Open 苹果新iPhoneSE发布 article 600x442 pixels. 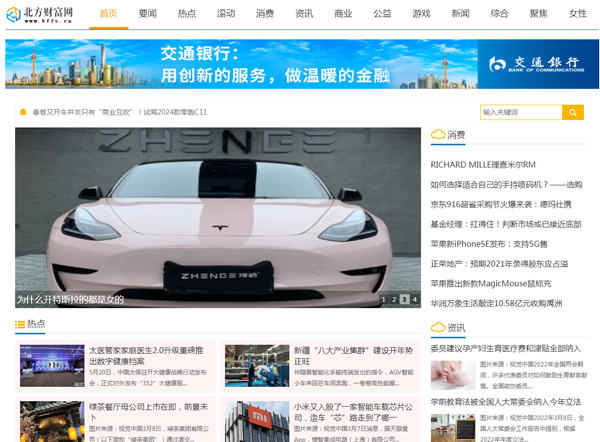(x=489, y=244)
